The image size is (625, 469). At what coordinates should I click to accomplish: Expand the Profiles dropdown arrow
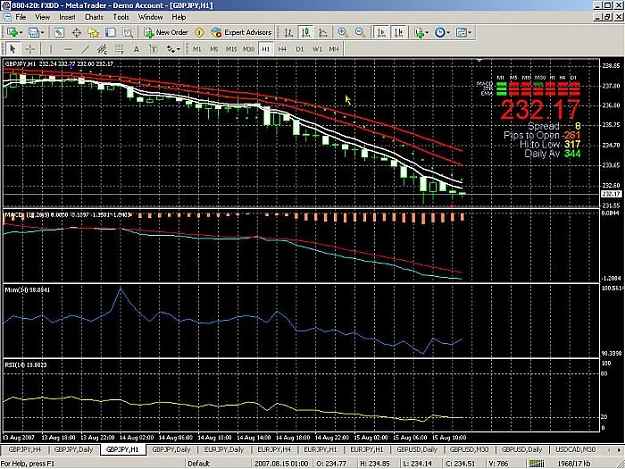coord(42,32)
